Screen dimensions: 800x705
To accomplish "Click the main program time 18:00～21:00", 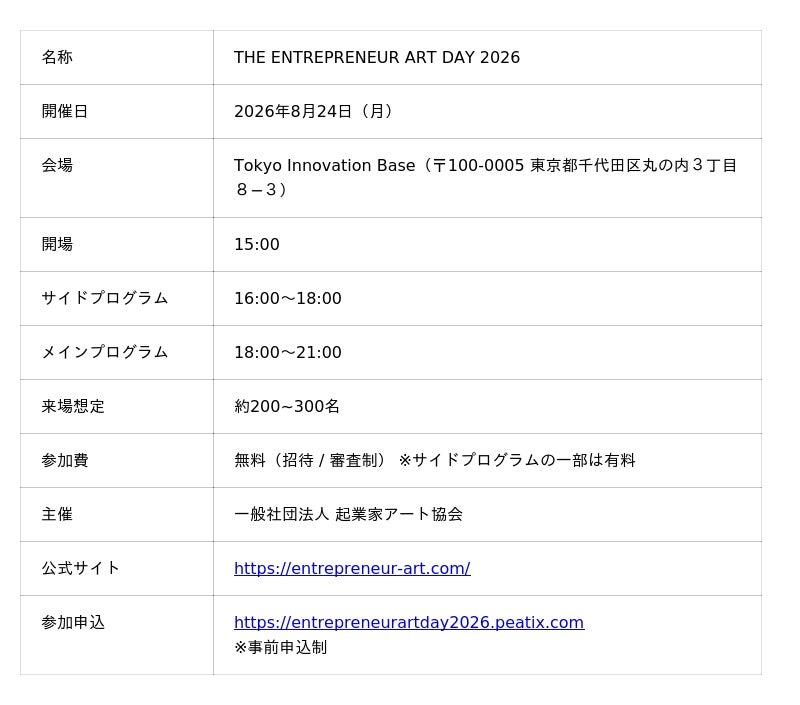I will [x=288, y=352].
